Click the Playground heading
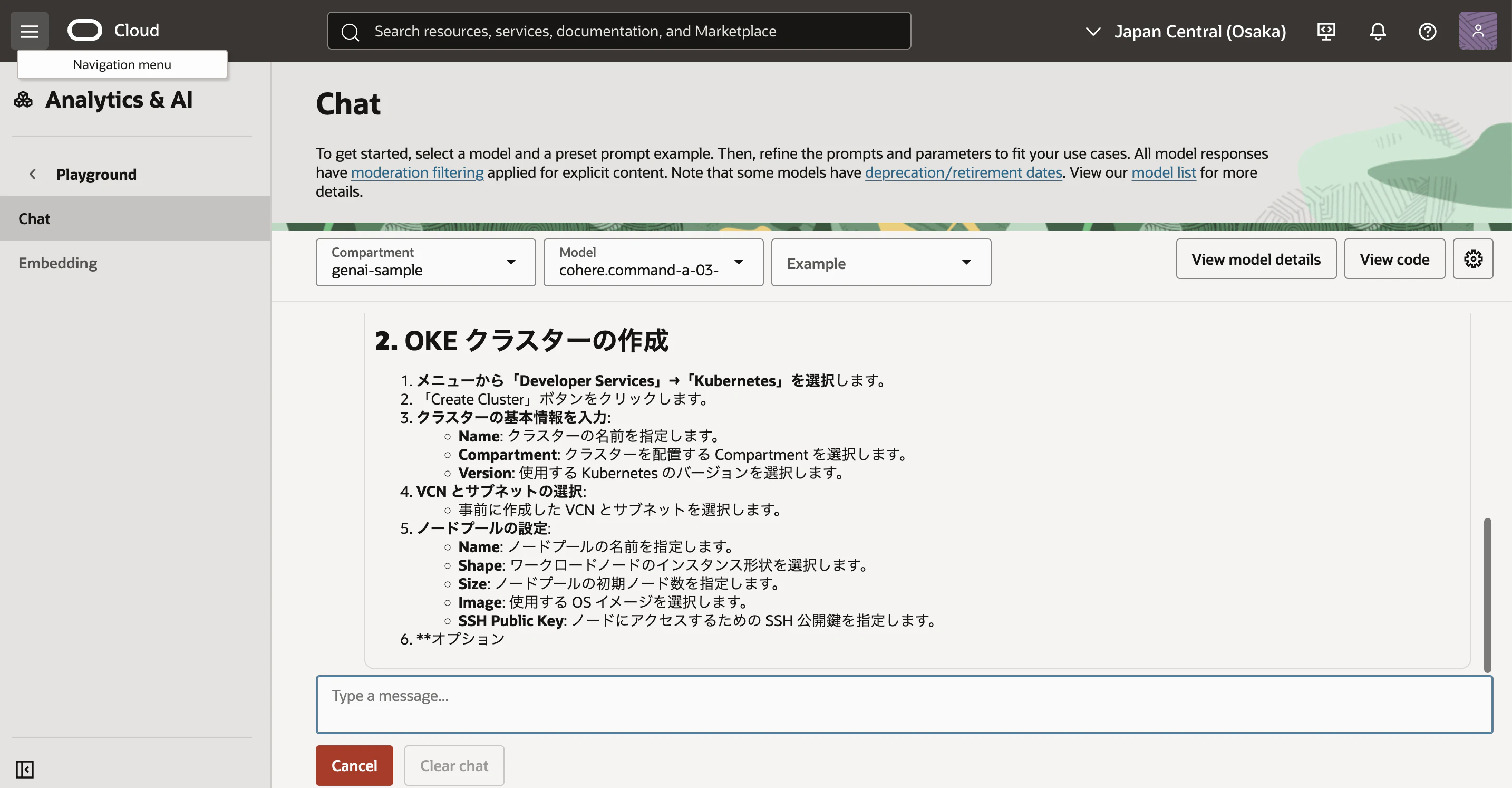Screen dimensions: 1512x788 coord(96,174)
